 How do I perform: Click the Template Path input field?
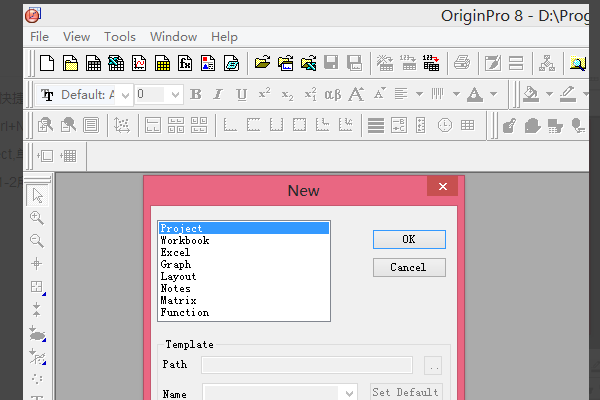tap(307, 365)
